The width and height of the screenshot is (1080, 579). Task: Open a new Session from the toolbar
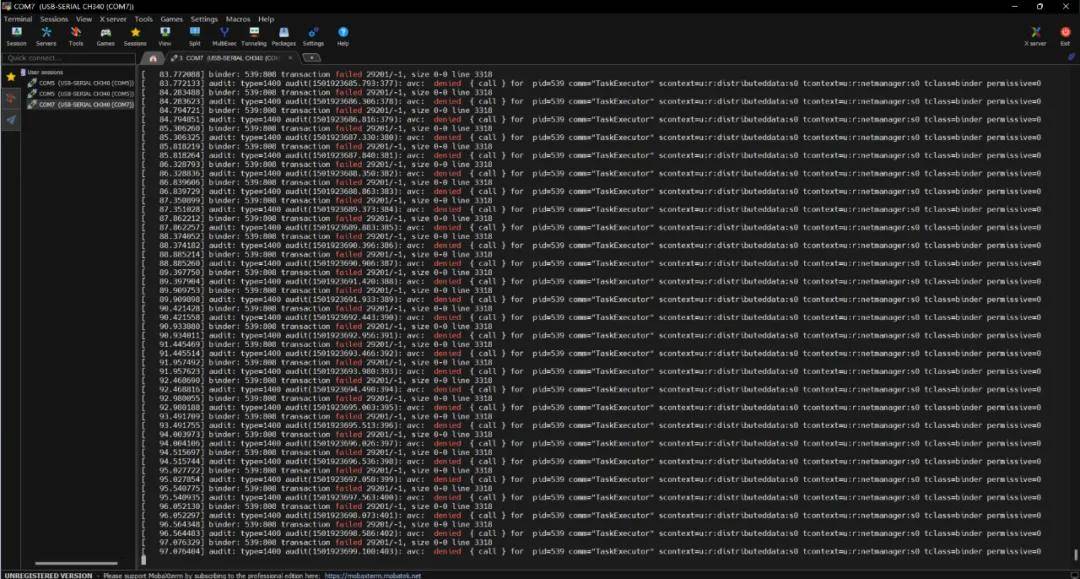[17, 36]
